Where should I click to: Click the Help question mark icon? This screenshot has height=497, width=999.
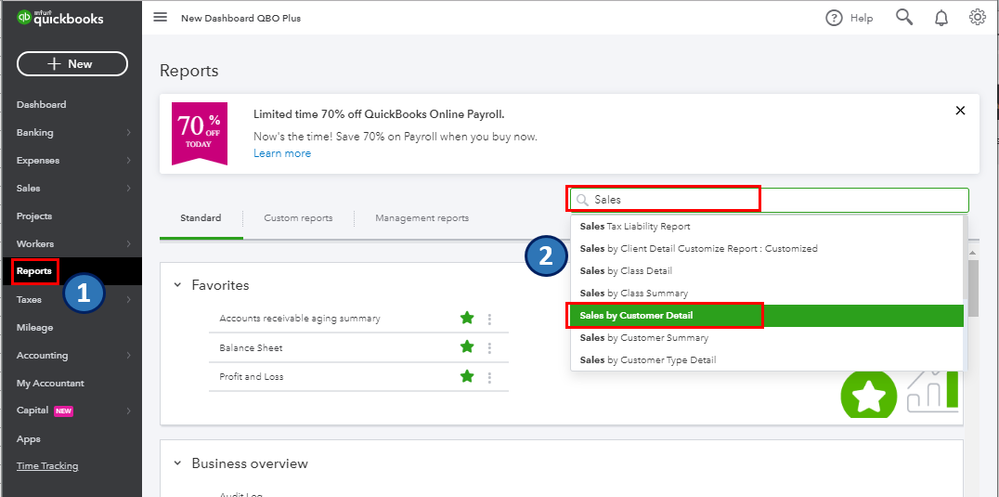[834, 18]
